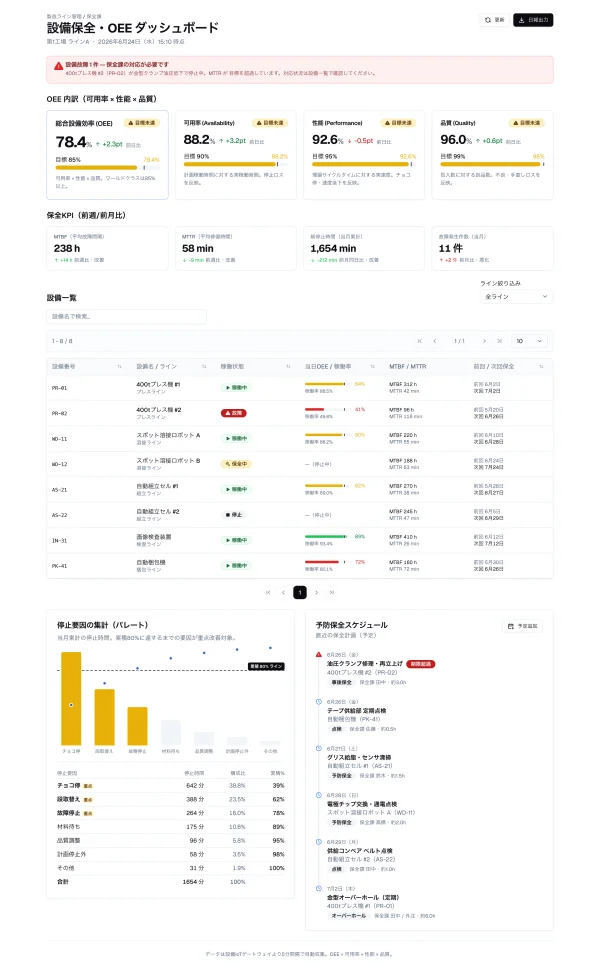Open the MTTR 58 min KPI card

point(235,248)
